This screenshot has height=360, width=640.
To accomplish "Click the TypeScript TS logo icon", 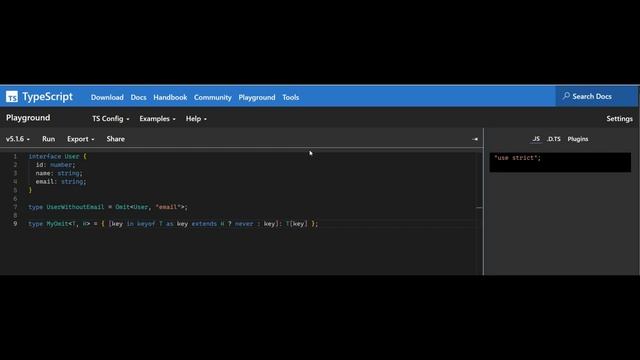I will click(12, 97).
